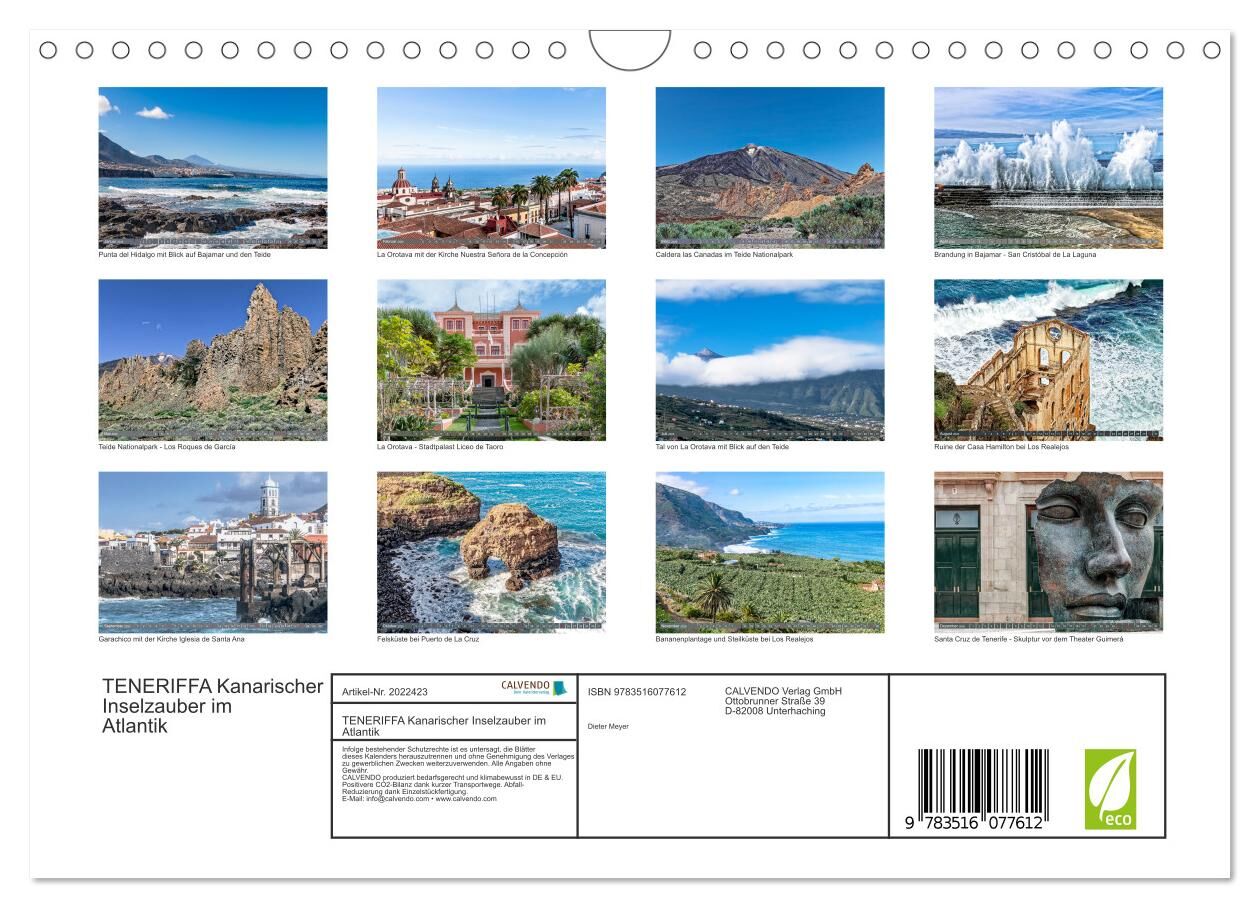This screenshot has width=1260, height=908.
Task: Open the Bananenplantage Los Realejos photo
Action: click(769, 552)
